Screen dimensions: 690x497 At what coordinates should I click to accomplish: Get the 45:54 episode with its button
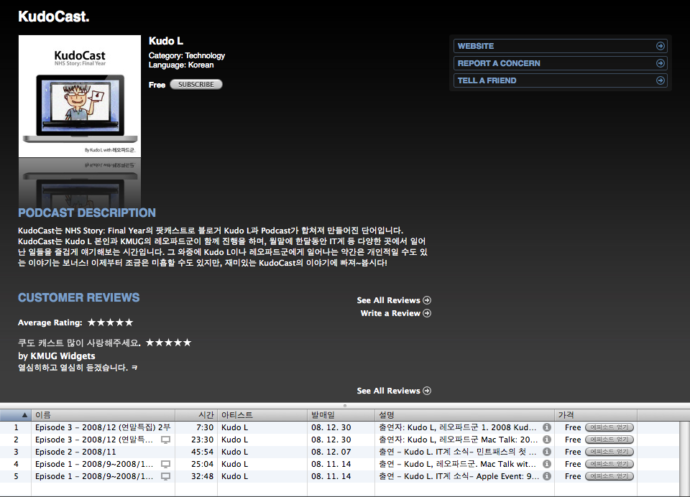click(x=609, y=452)
